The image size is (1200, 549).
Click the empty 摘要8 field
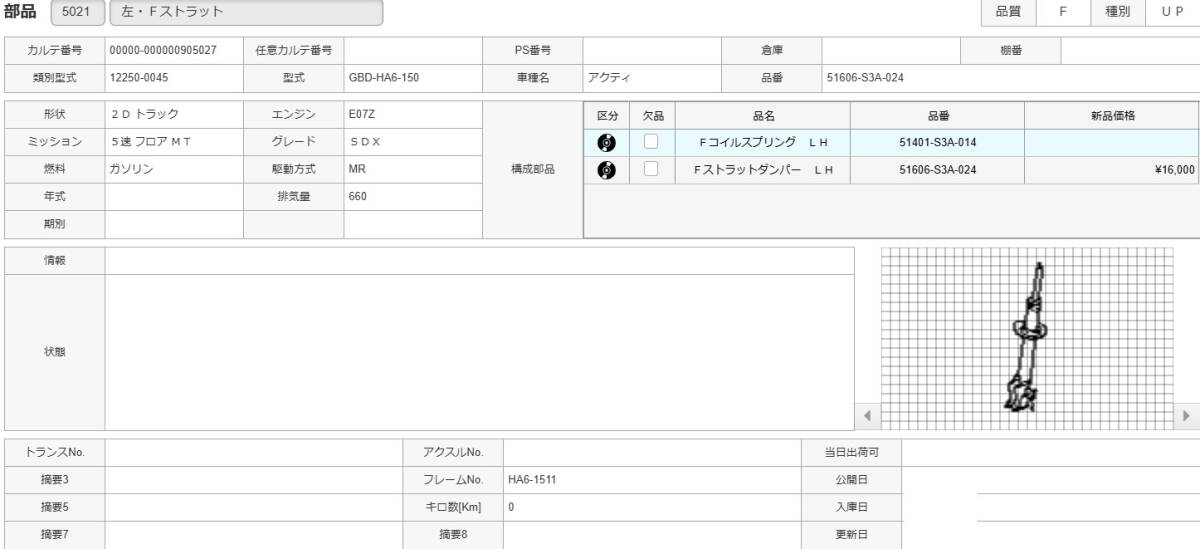pyautogui.click(x=652, y=534)
